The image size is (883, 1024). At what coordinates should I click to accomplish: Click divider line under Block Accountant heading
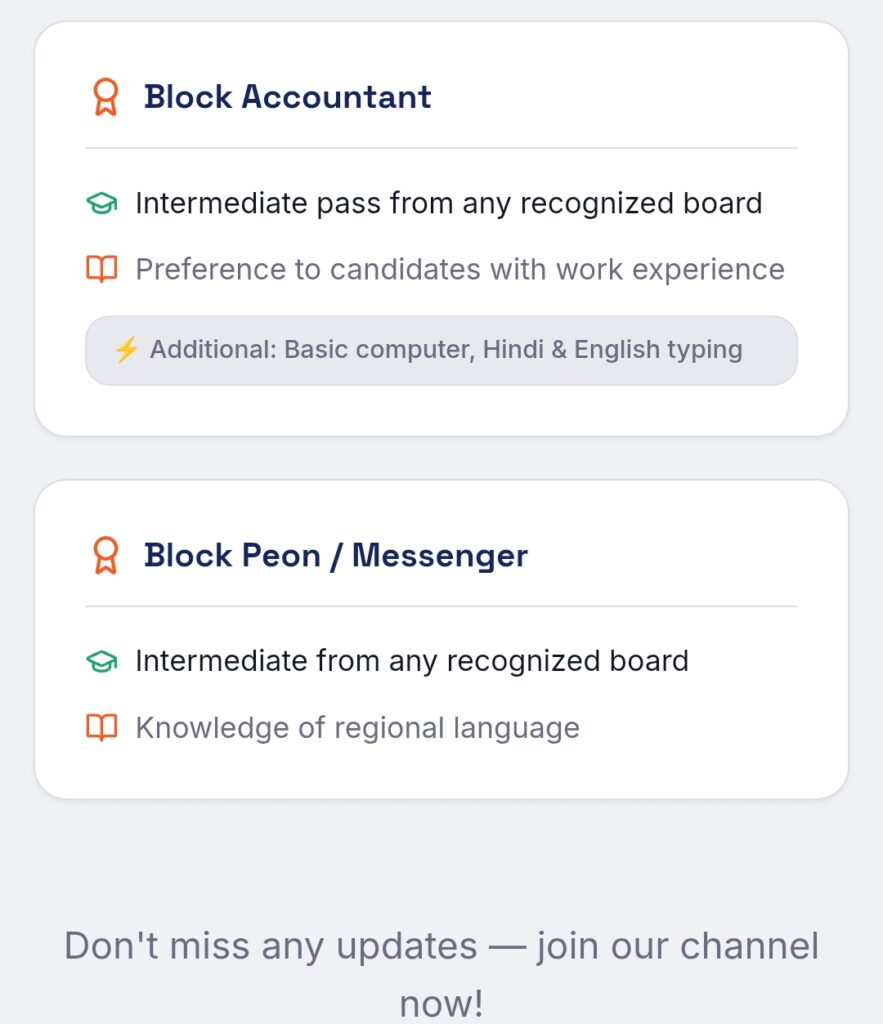click(441, 148)
